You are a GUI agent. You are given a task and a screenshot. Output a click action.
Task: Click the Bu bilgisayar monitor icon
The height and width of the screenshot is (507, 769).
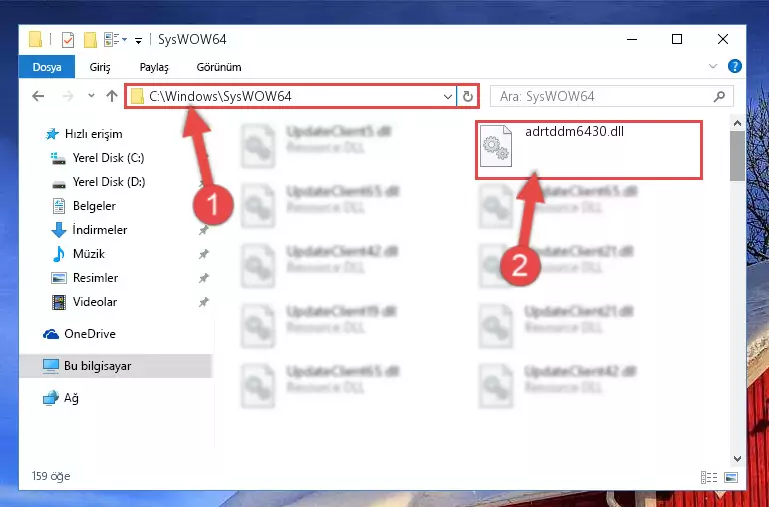tap(51, 366)
